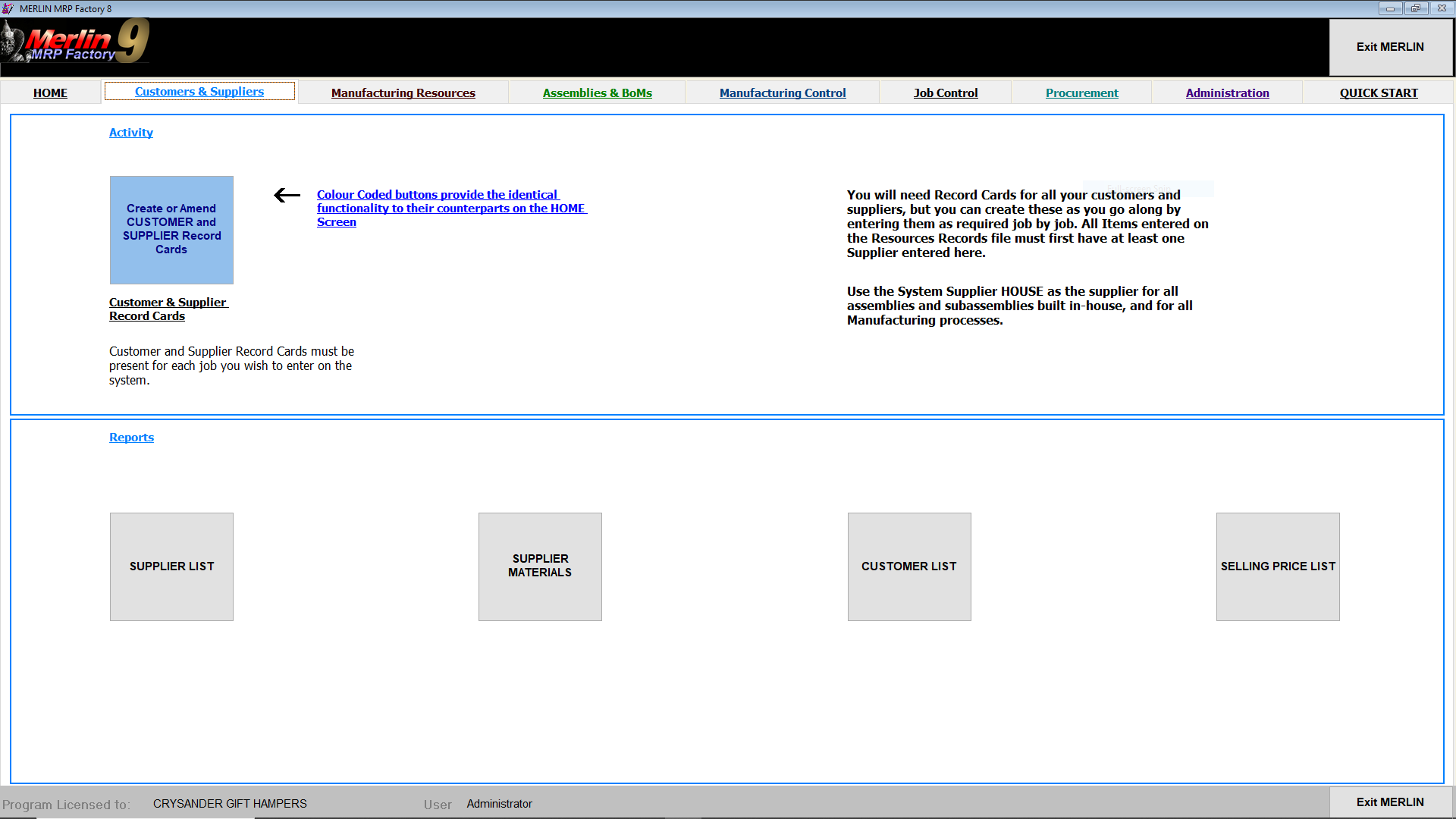The width and height of the screenshot is (1456, 819).
Task: Open the SUPPLIER MATERIALS report
Action: (540, 566)
